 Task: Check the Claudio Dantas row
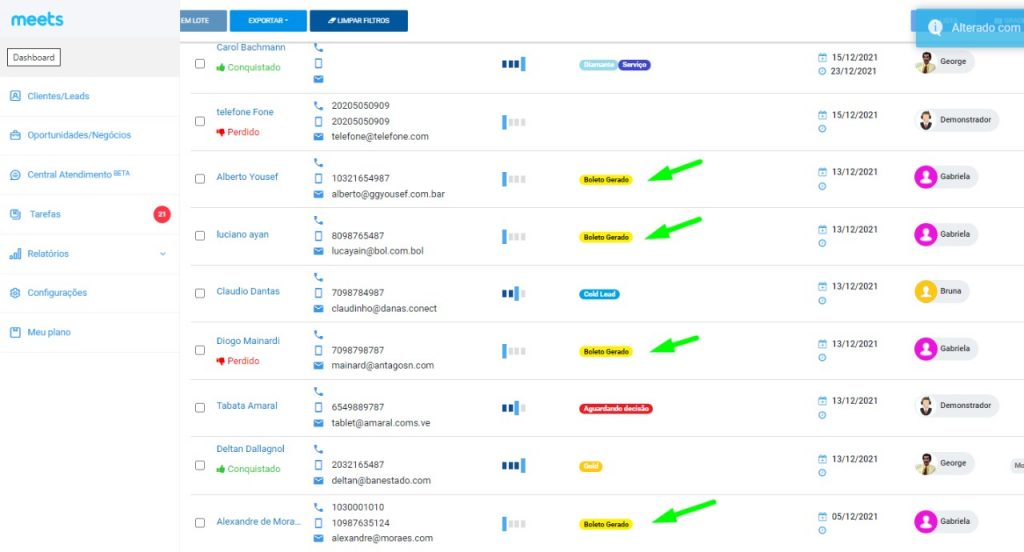tap(200, 293)
